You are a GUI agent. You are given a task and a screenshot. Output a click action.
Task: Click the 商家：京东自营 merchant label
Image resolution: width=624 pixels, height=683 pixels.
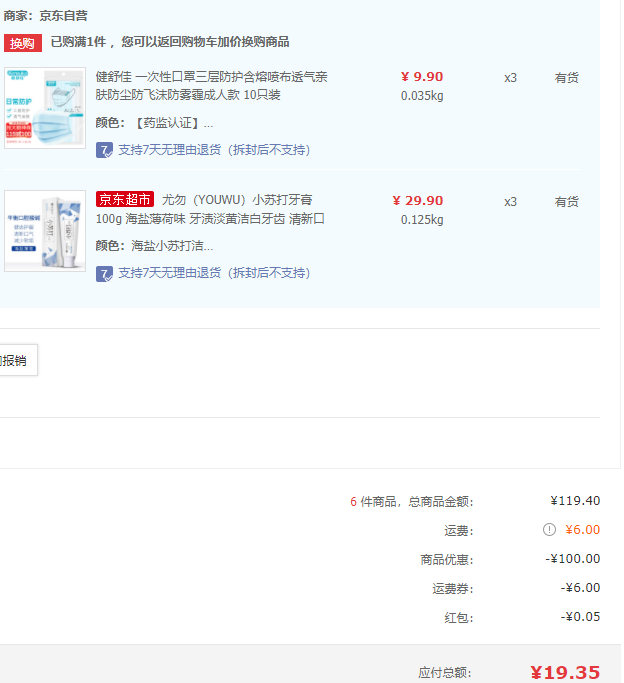click(46, 16)
